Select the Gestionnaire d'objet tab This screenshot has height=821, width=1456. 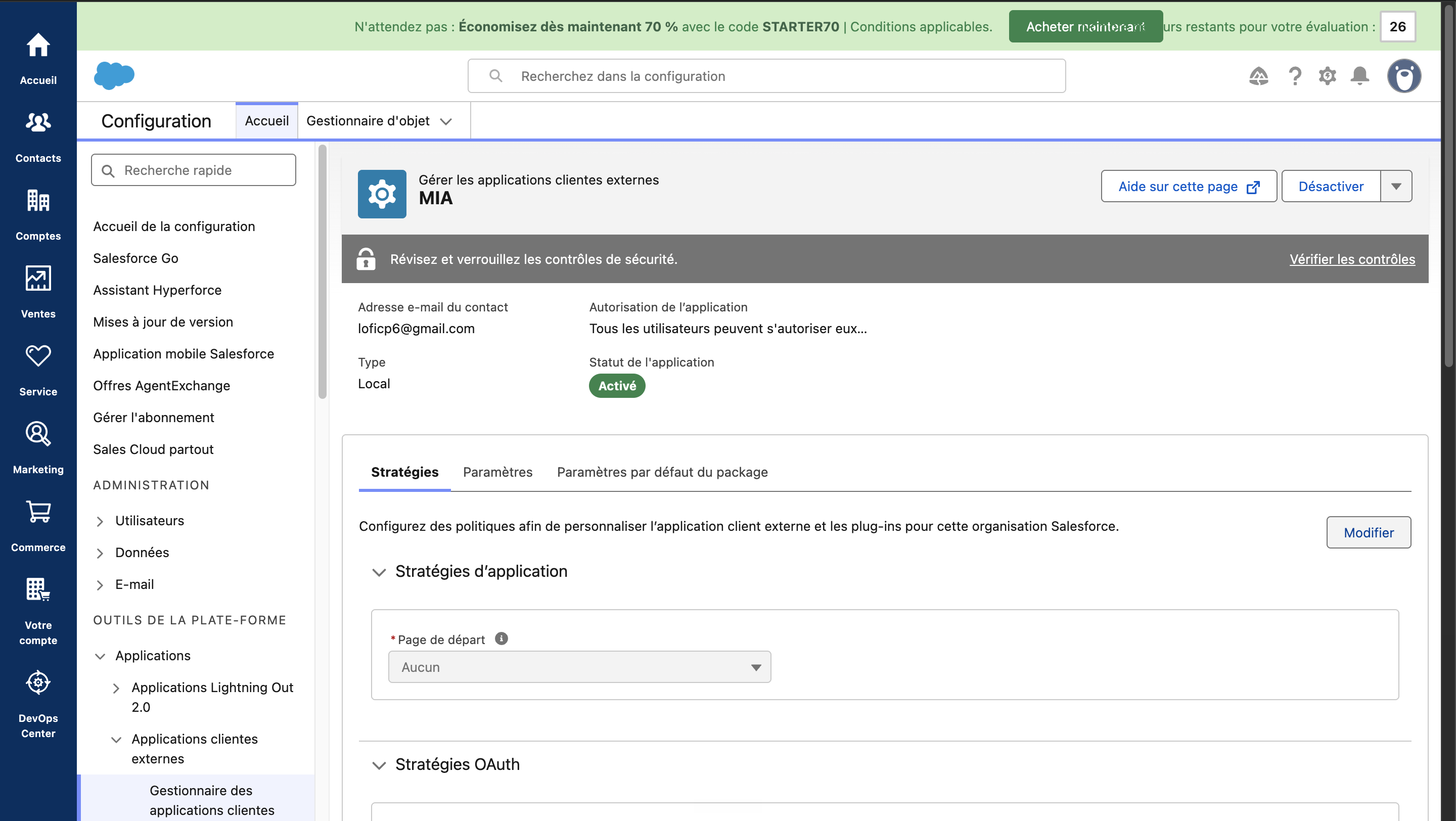coord(368,121)
